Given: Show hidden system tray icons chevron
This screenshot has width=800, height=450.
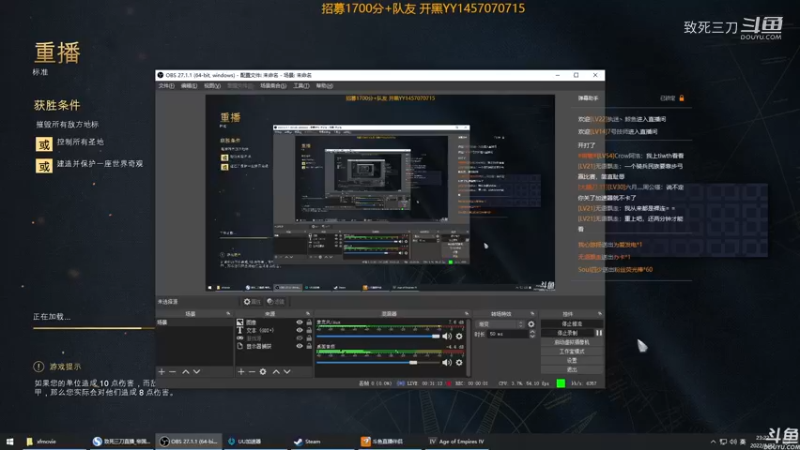Looking at the screenshot, I should pyautogui.click(x=713, y=442).
